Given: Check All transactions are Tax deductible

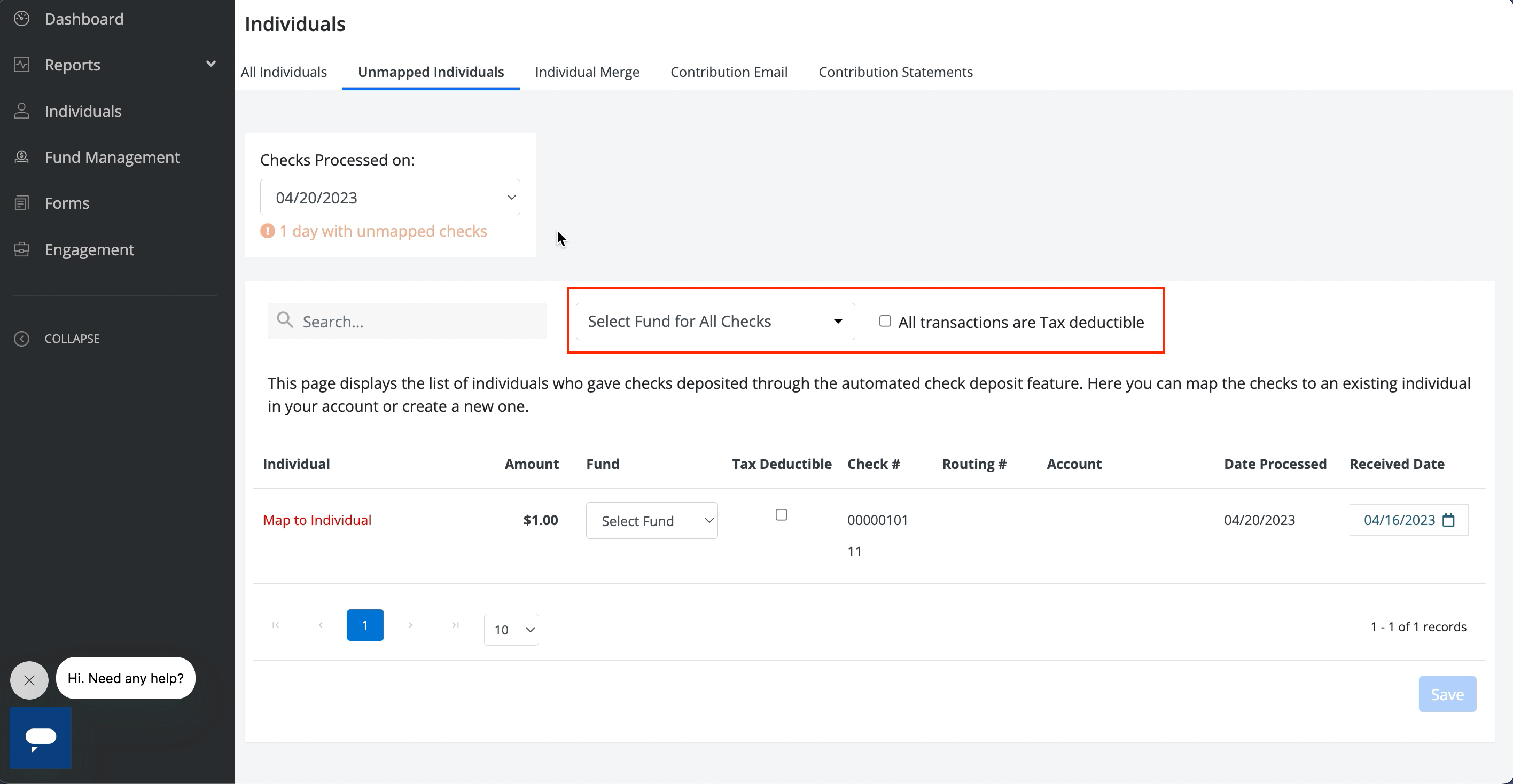Looking at the screenshot, I should pos(885,321).
